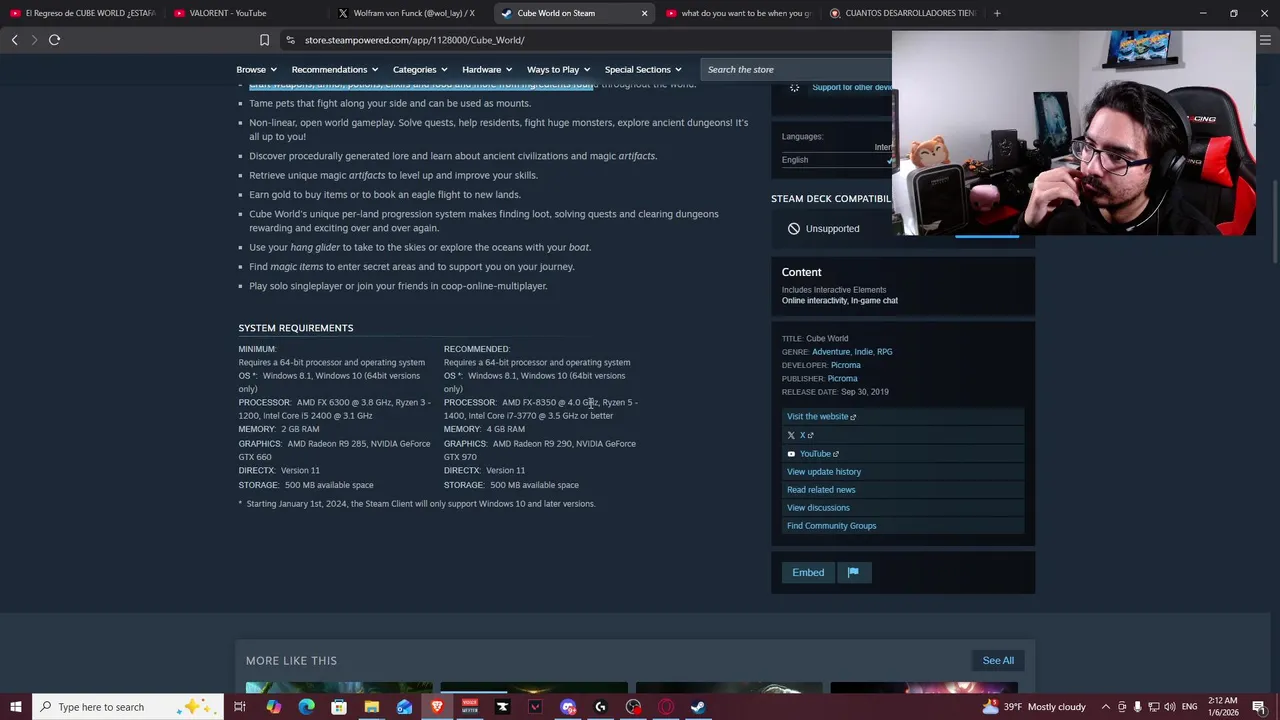Click SYSTEM REQUIREMENTS heading
This screenshot has width=1280, height=720.
point(296,328)
